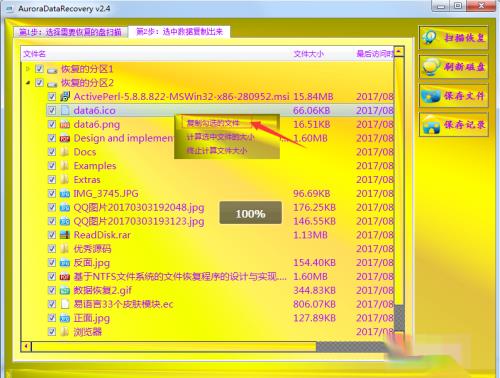Collapse the 恢复的分区2 tree node
The height and width of the screenshot is (378, 500).
coord(28,83)
